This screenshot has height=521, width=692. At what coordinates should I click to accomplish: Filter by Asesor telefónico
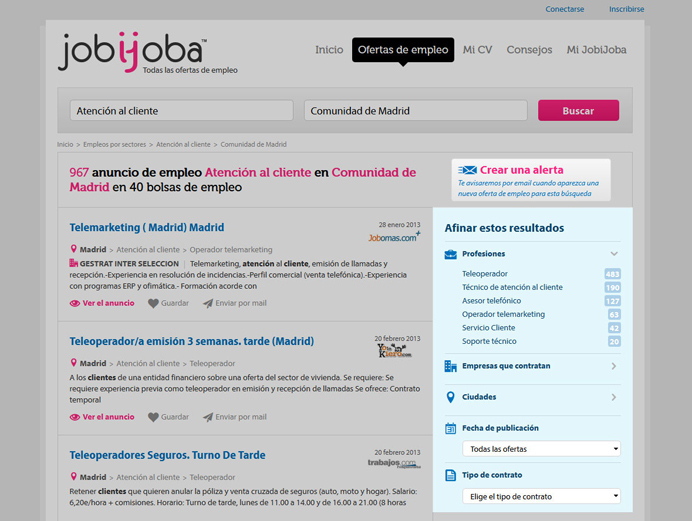click(491, 301)
